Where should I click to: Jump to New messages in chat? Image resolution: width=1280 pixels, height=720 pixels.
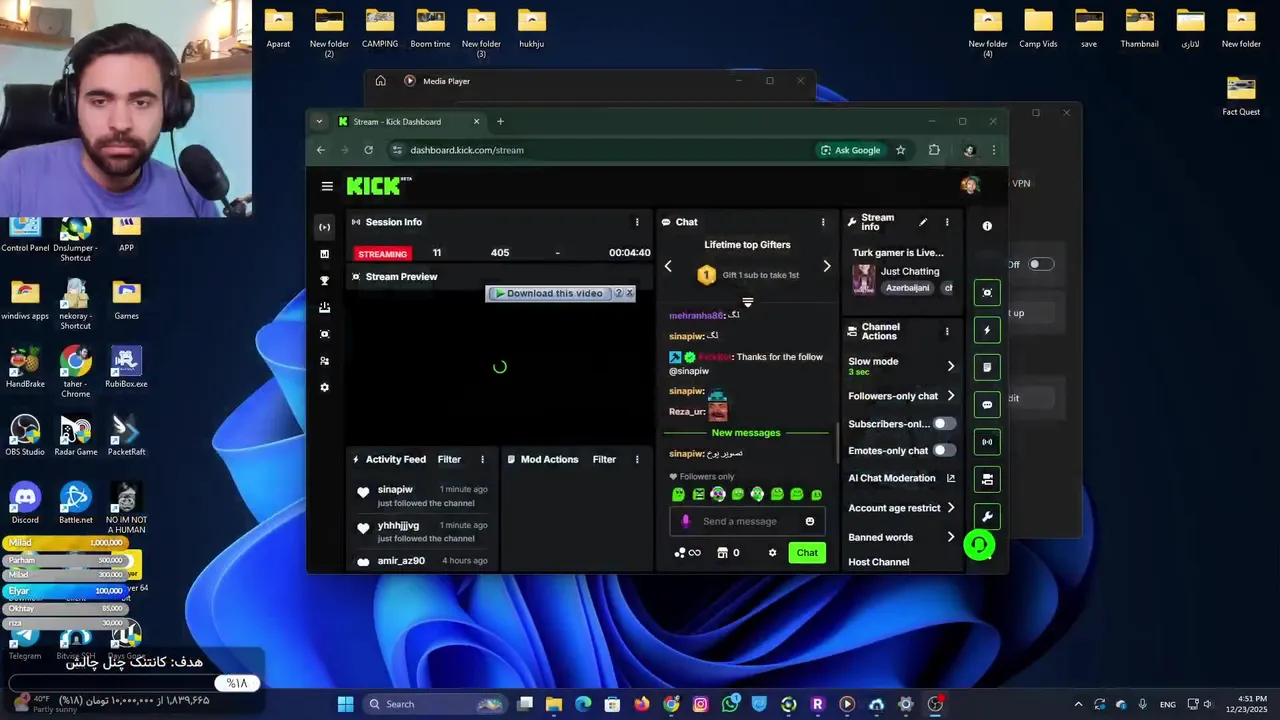click(x=746, y=433)
